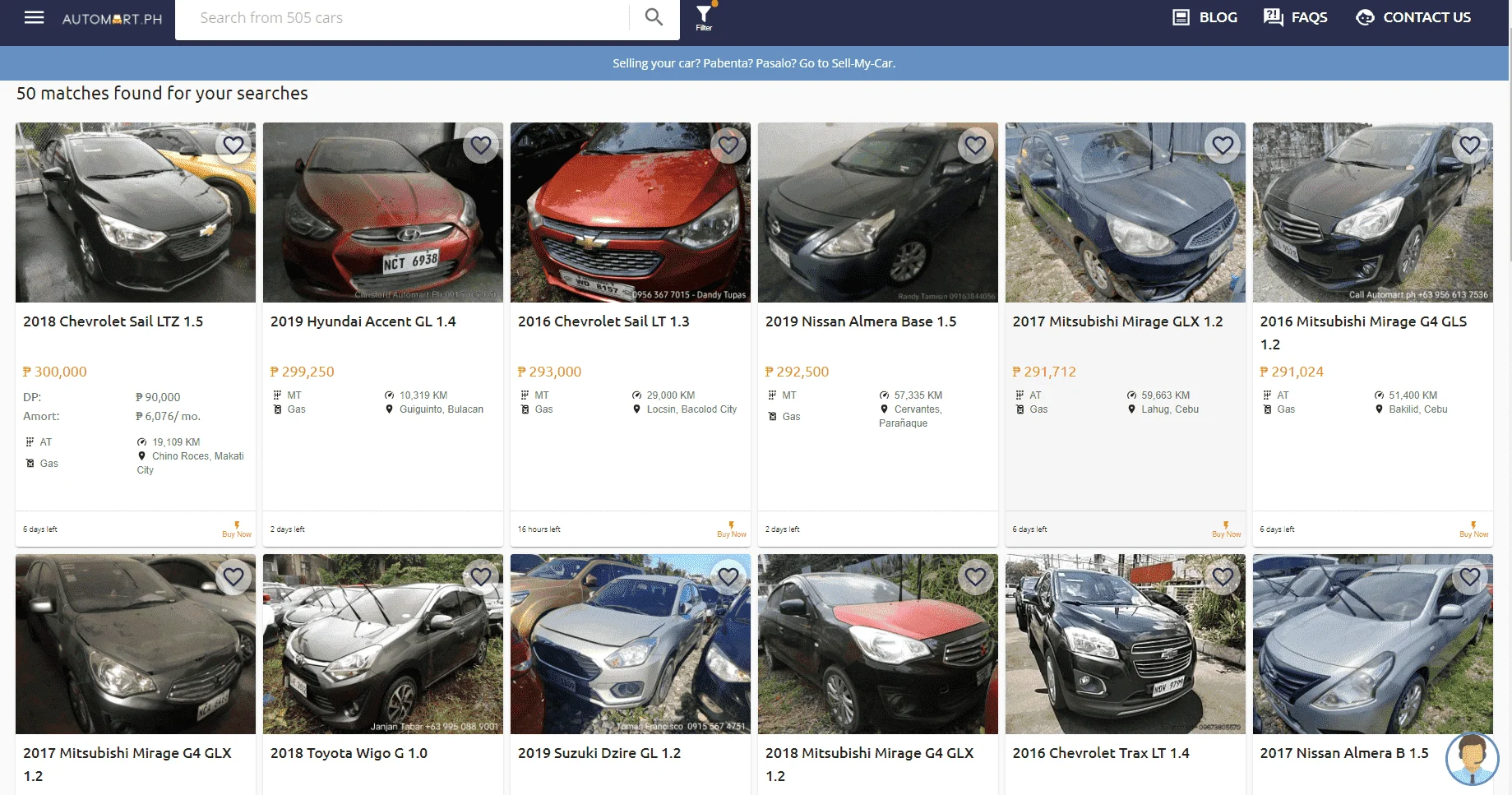
Task: Click the 'Guiguinto, Bulacan' location text
Action: tap(442, 409)
